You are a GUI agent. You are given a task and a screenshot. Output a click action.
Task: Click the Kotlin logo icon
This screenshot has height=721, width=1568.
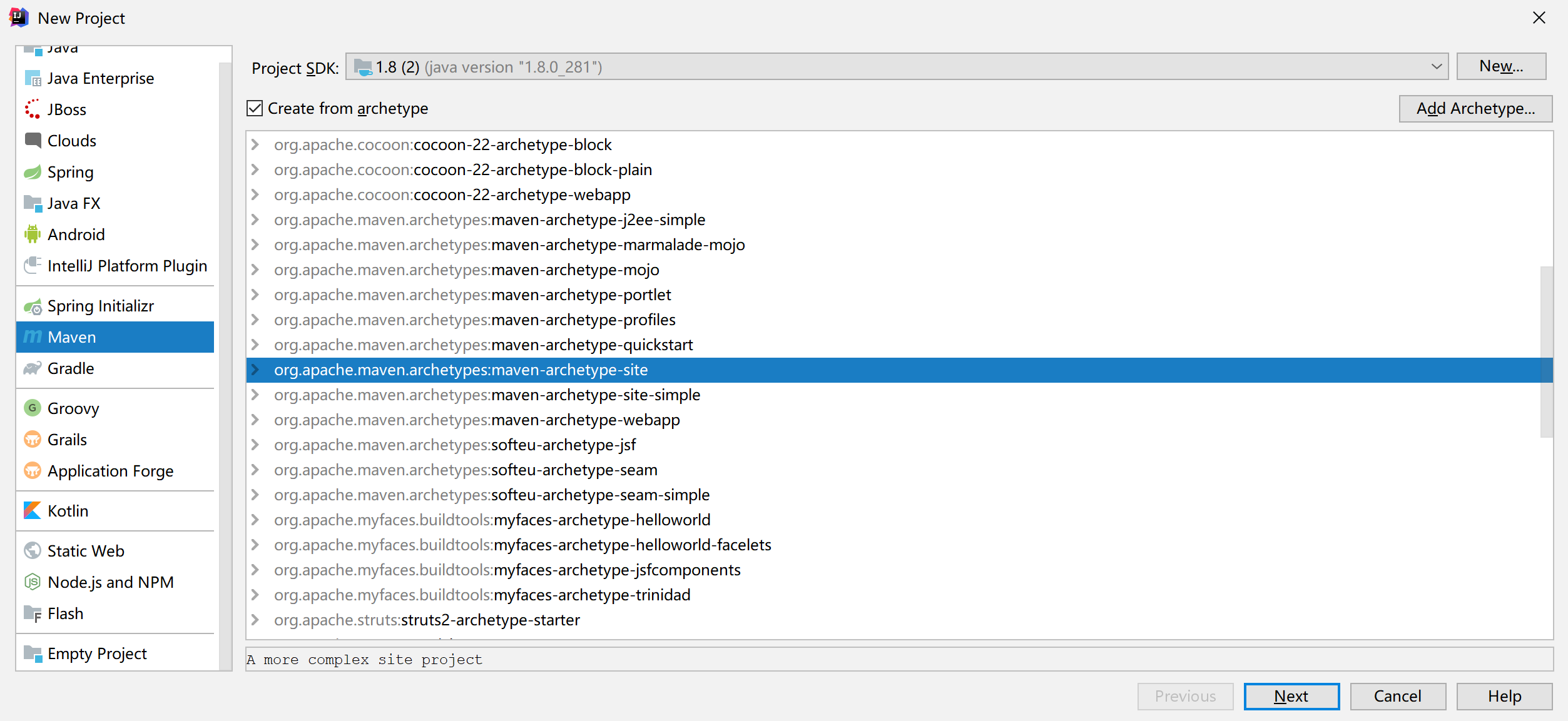[33, 511]
